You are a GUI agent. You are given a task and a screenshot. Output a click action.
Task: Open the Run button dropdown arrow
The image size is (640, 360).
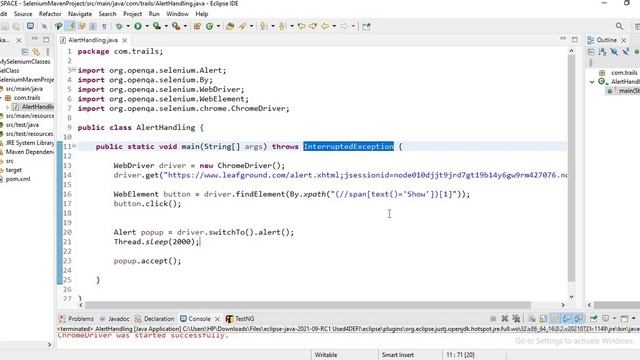tap(147, 26)
